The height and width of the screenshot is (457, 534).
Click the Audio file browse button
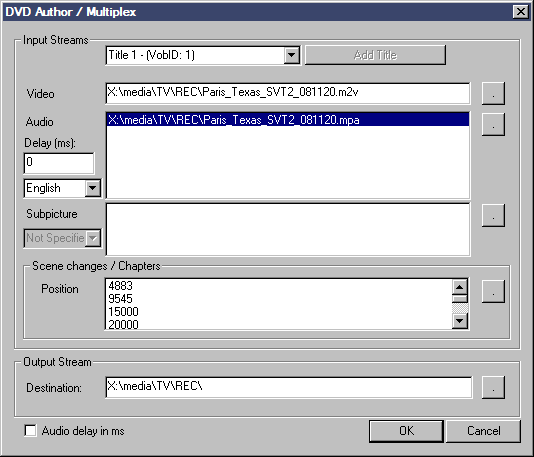[493, 125]
